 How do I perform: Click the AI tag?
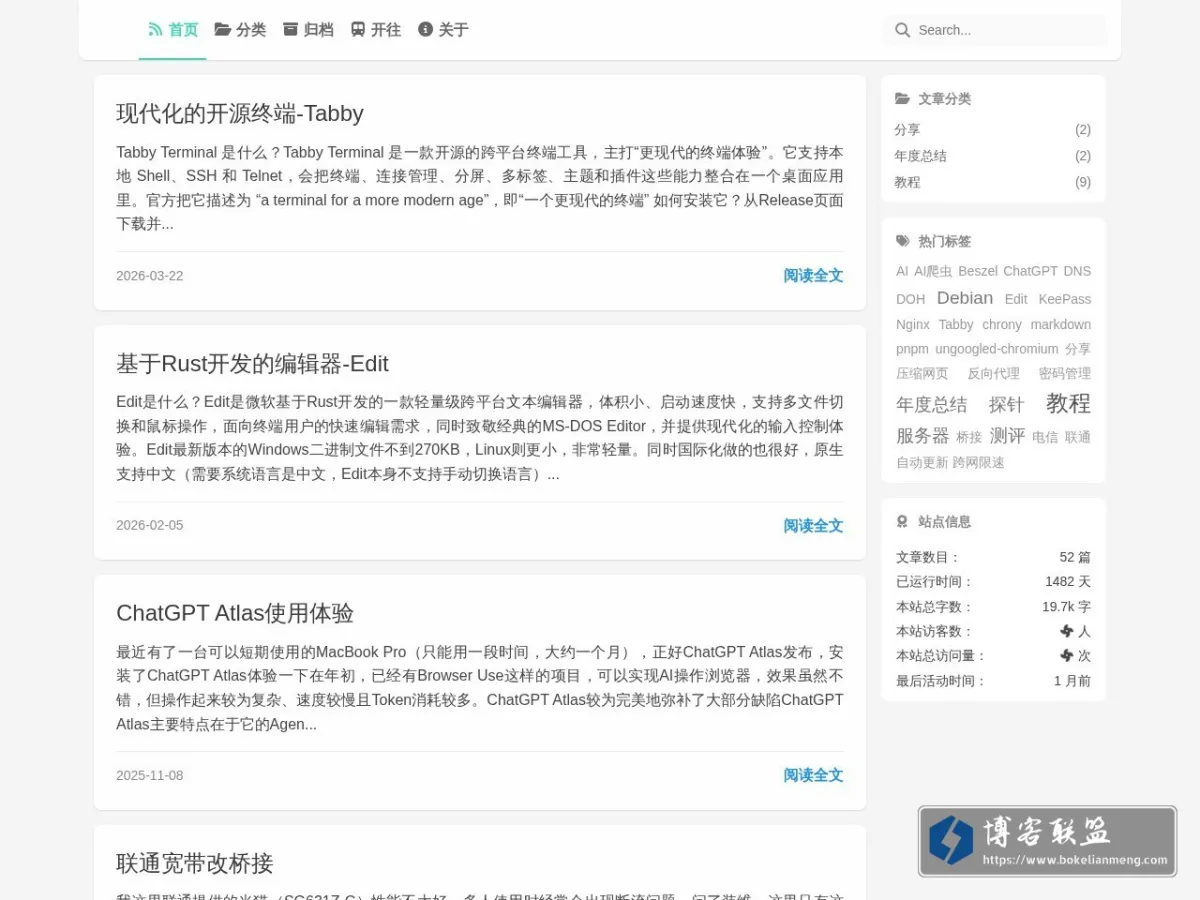pos(902,271)
